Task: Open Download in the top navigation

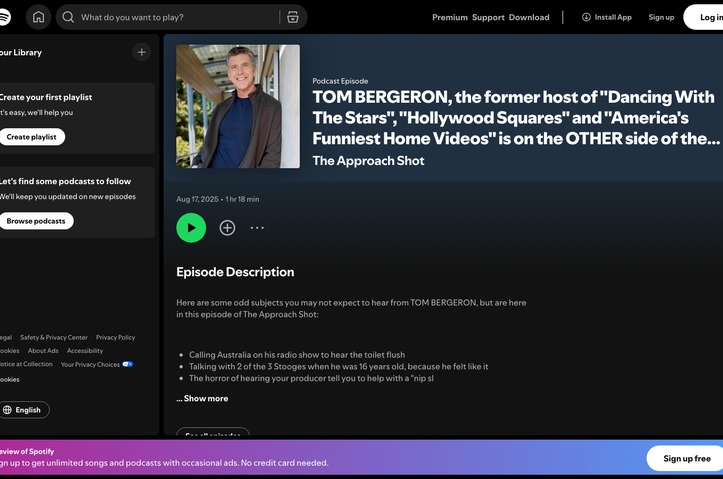Action: (529, 18)
